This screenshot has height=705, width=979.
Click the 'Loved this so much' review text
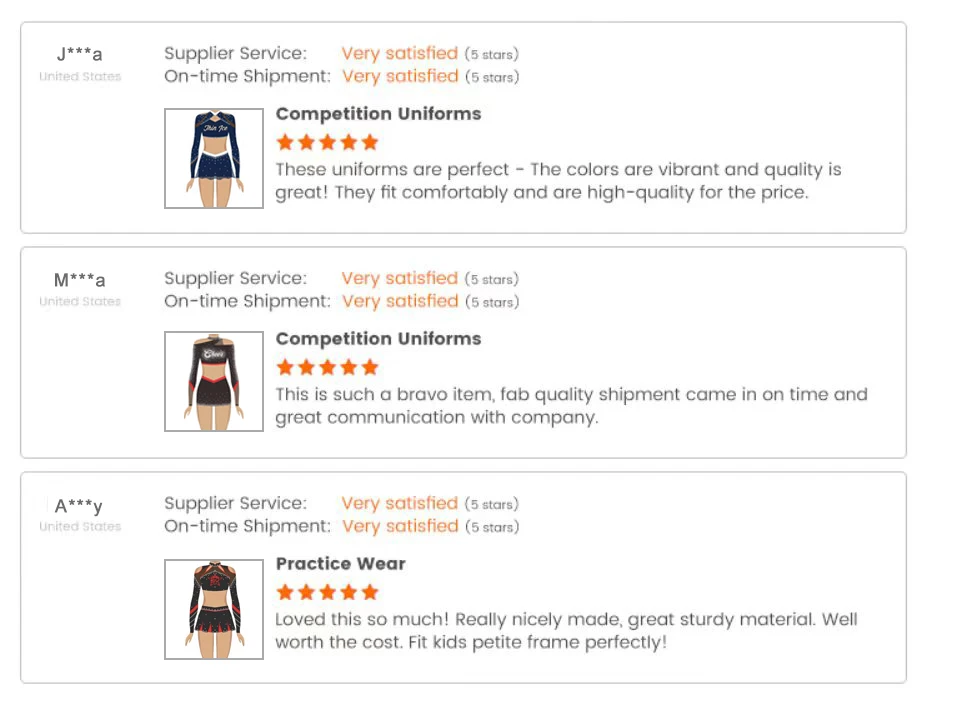[x=566, y=631]
